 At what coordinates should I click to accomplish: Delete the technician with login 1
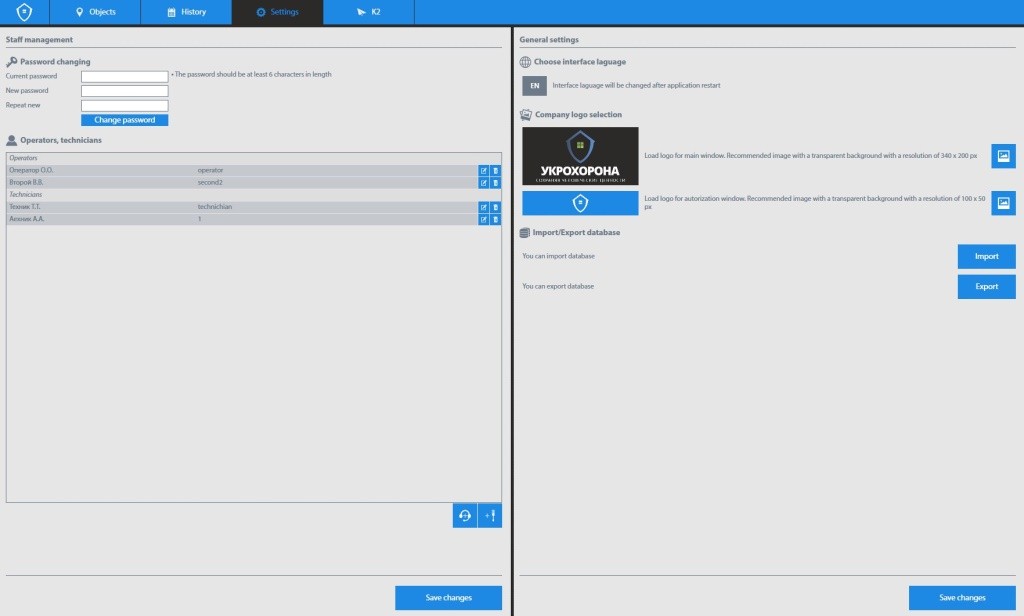496,219
